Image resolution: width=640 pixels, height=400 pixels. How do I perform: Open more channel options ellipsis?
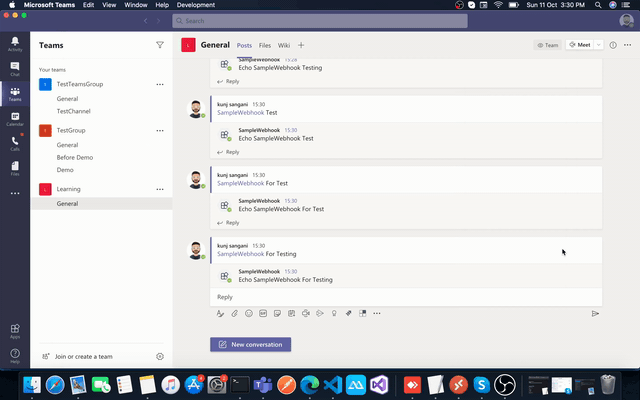[628, 45]
